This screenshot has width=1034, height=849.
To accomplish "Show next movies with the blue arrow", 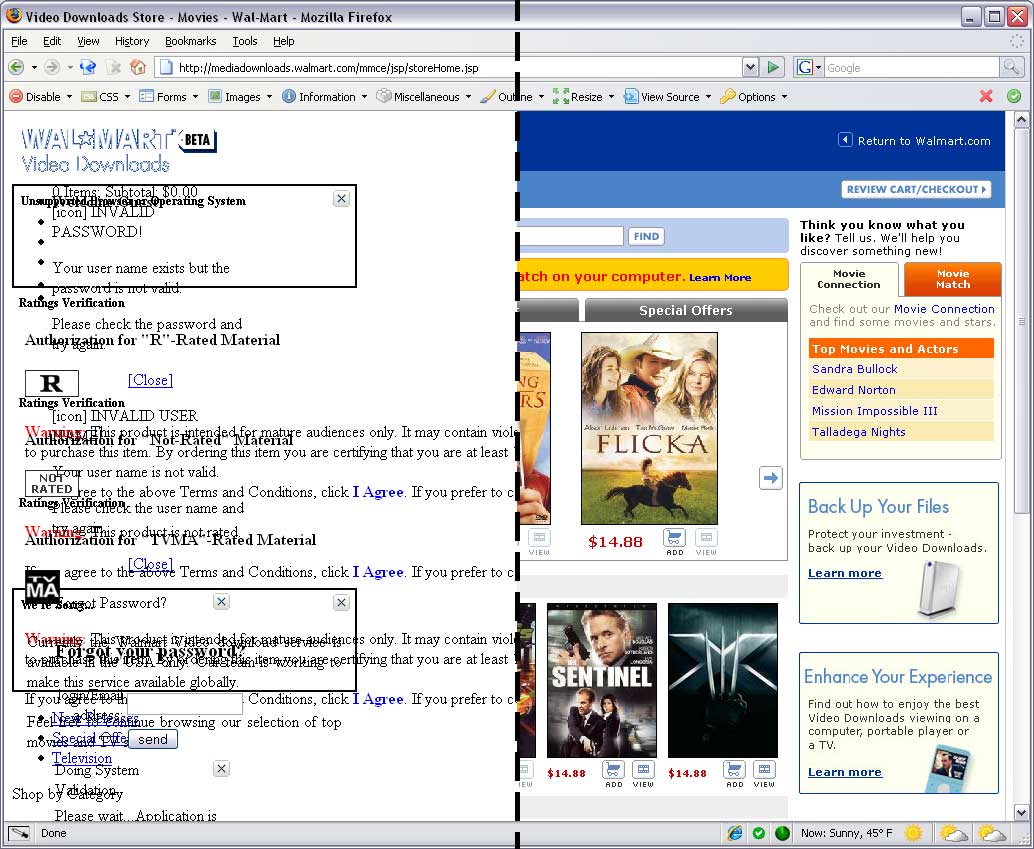I will coord(770,478).
